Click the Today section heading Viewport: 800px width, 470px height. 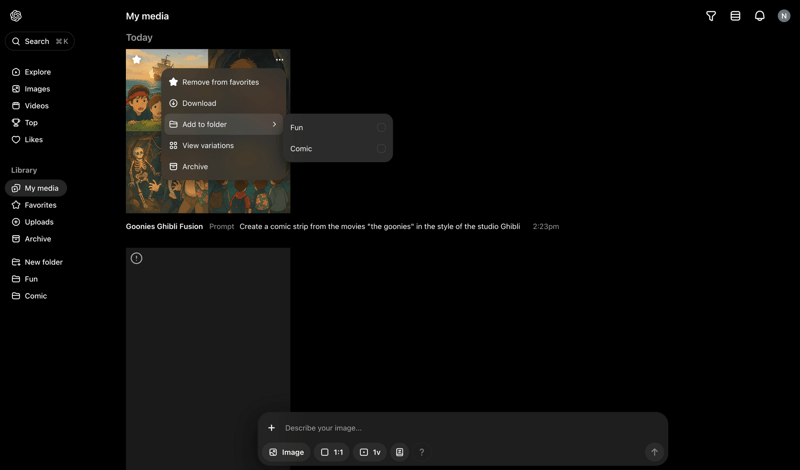point(139,37)
